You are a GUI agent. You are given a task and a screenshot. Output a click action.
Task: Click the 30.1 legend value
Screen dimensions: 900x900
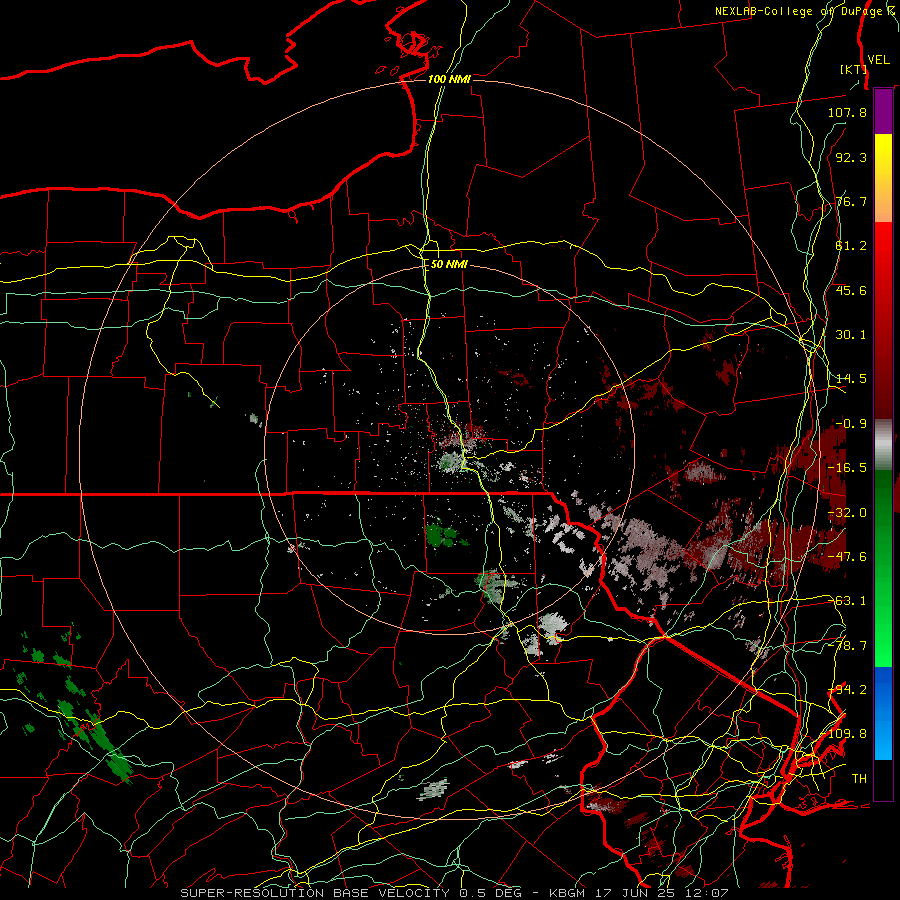point(851,335)
